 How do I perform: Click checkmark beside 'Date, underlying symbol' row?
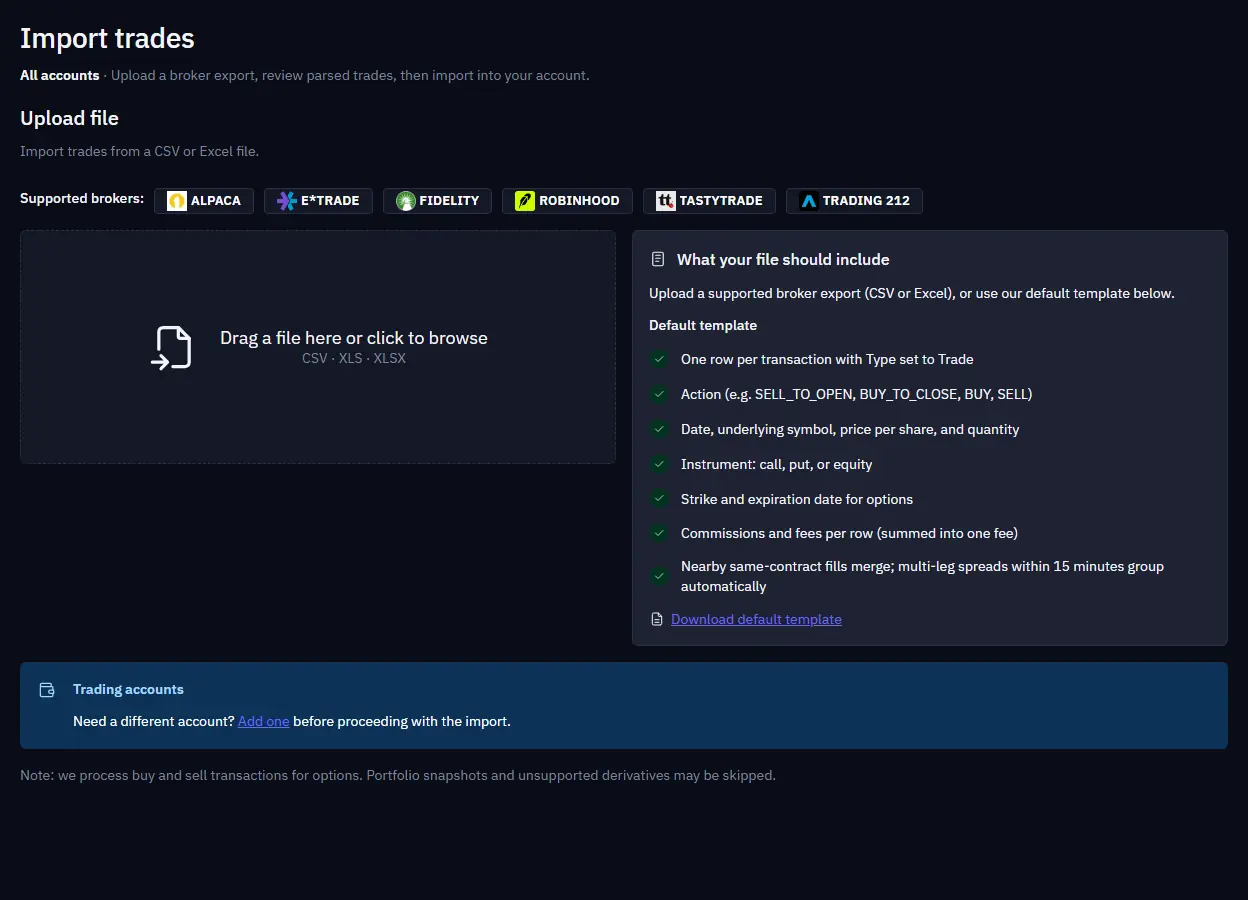click(x=659, y=429)
